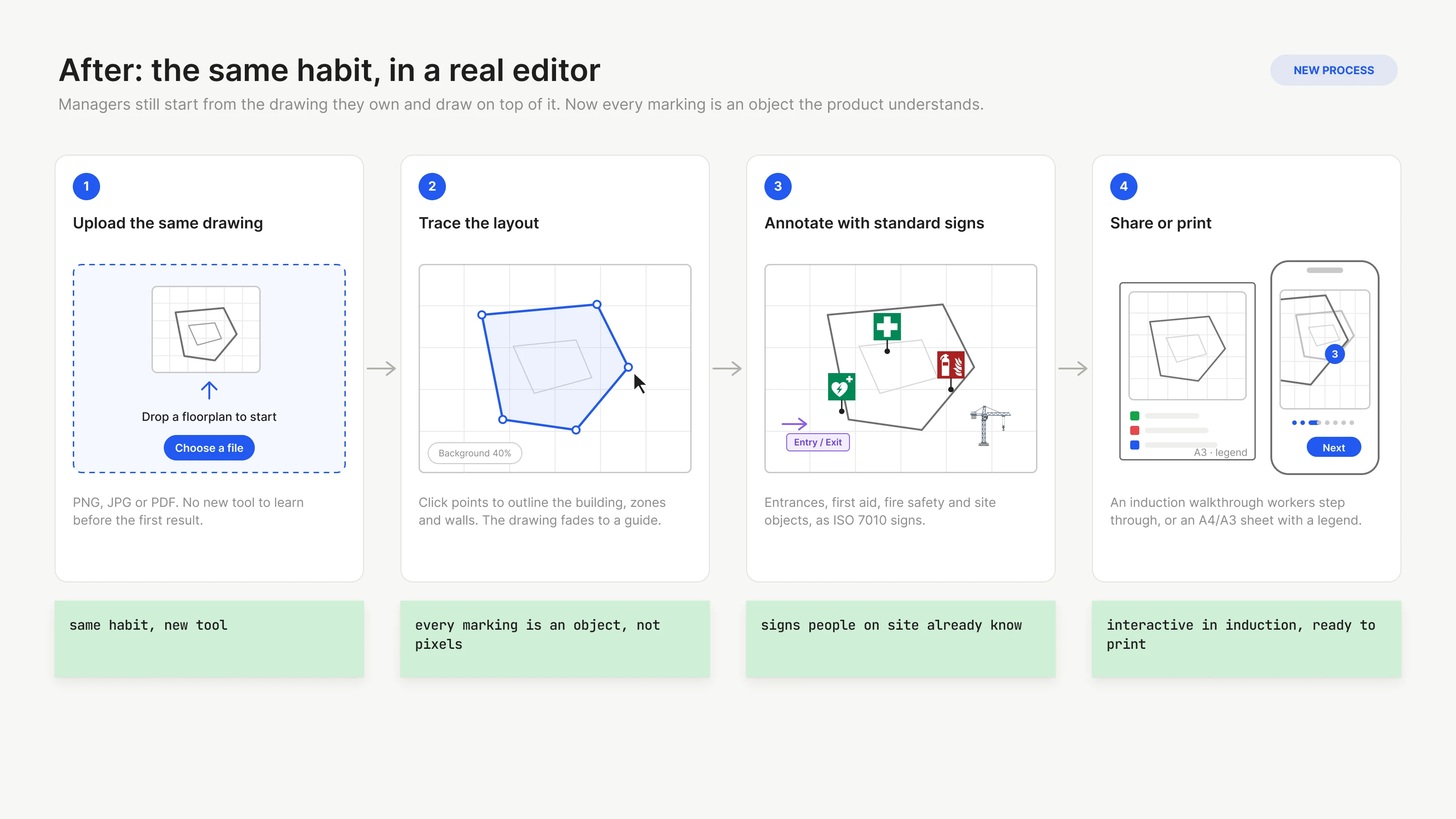Click the 'Trace the layout' heading
The width and height of the screenshot is (1456, 819).
pyautogui.click(x=478, y=222)
